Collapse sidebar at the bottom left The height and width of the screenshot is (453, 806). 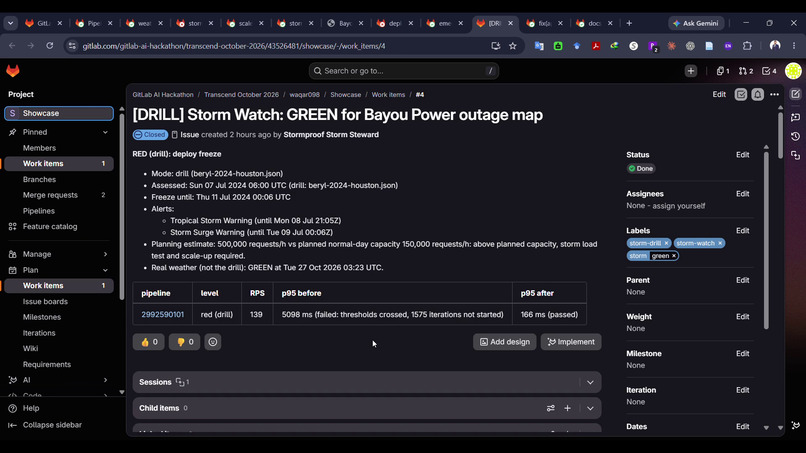tap(45, 425)
